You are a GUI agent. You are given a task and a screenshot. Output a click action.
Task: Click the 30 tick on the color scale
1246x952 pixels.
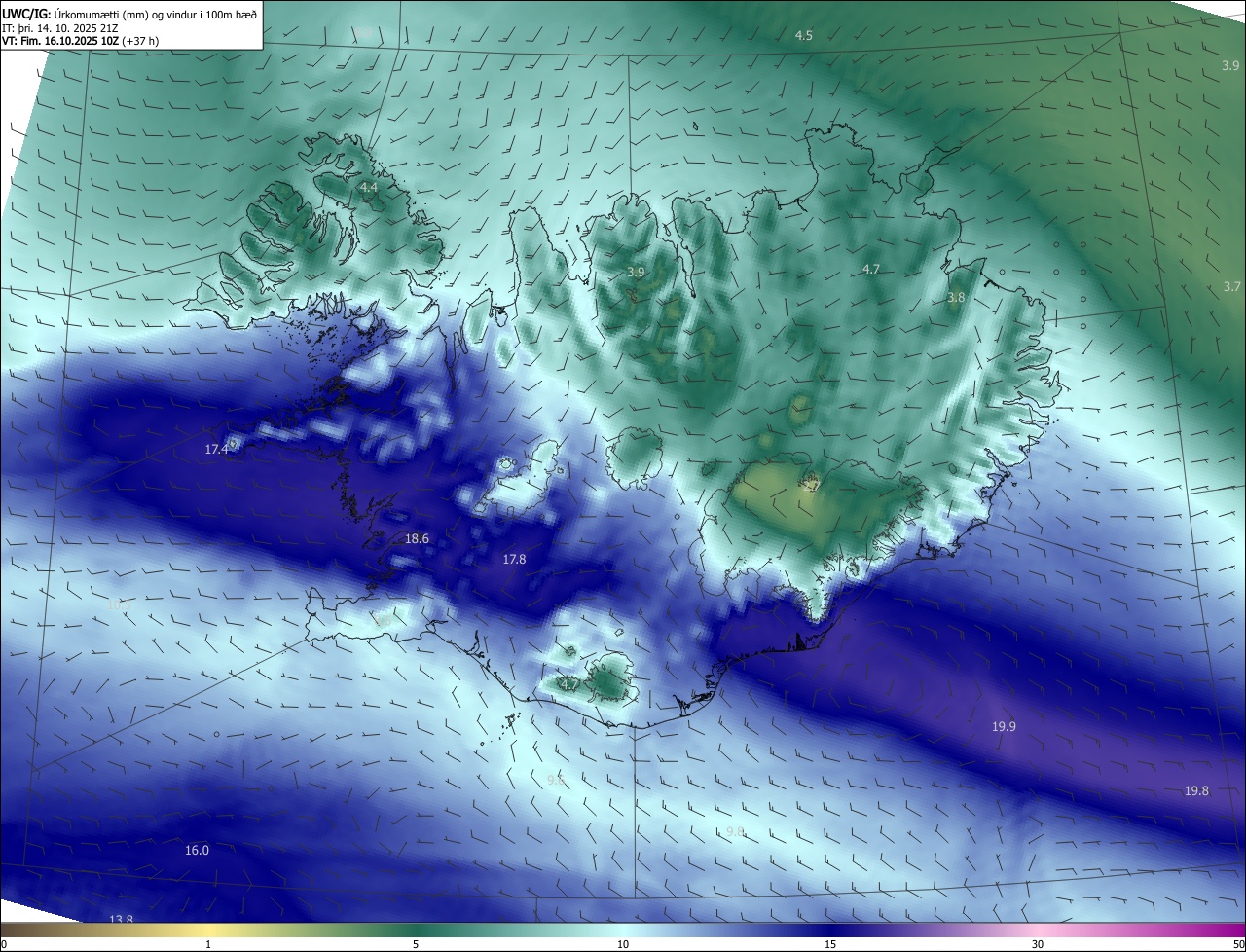pos(1038,944)
